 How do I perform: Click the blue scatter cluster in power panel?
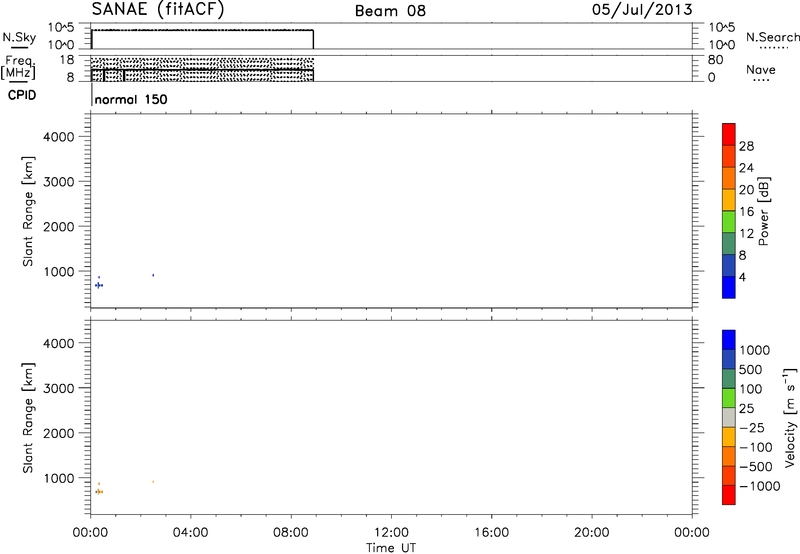click(x=99, y=285)
